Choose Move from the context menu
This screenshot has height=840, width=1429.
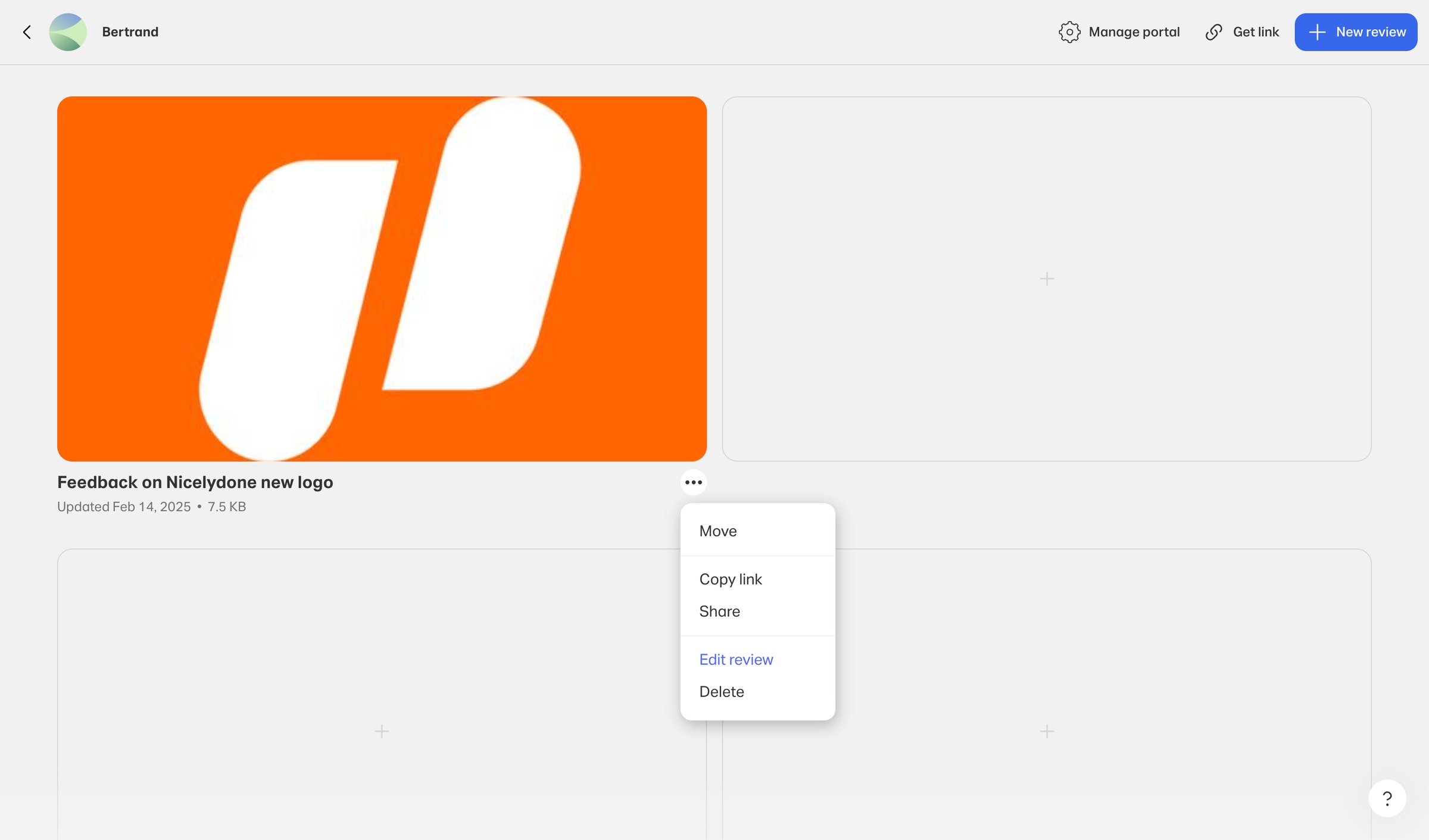(757, 531)
